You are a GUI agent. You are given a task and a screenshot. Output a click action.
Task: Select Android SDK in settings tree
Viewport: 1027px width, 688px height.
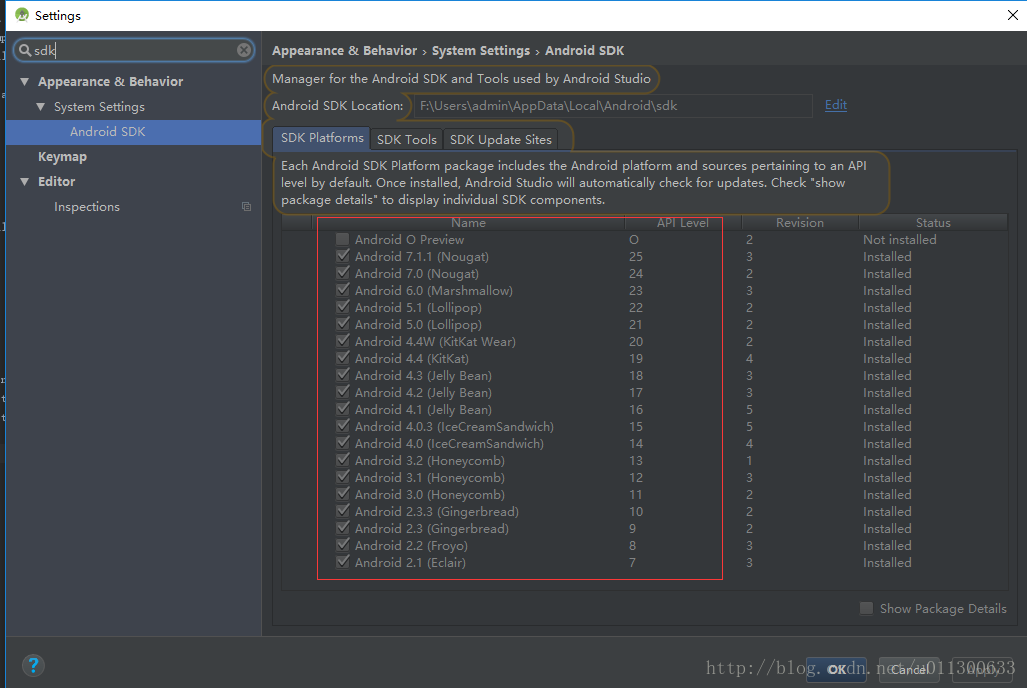click(133, 132)
